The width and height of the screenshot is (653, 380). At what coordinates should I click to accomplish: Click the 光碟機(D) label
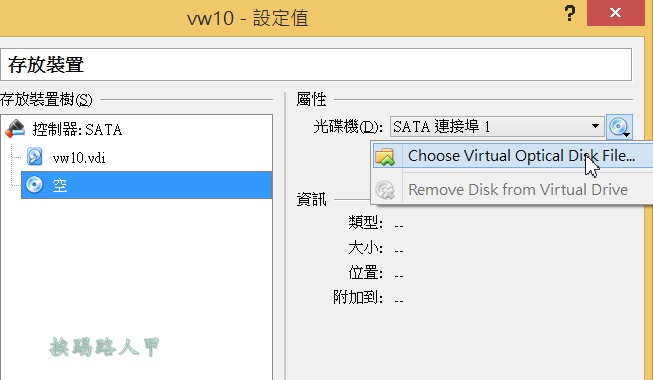[x=348, y=126]
